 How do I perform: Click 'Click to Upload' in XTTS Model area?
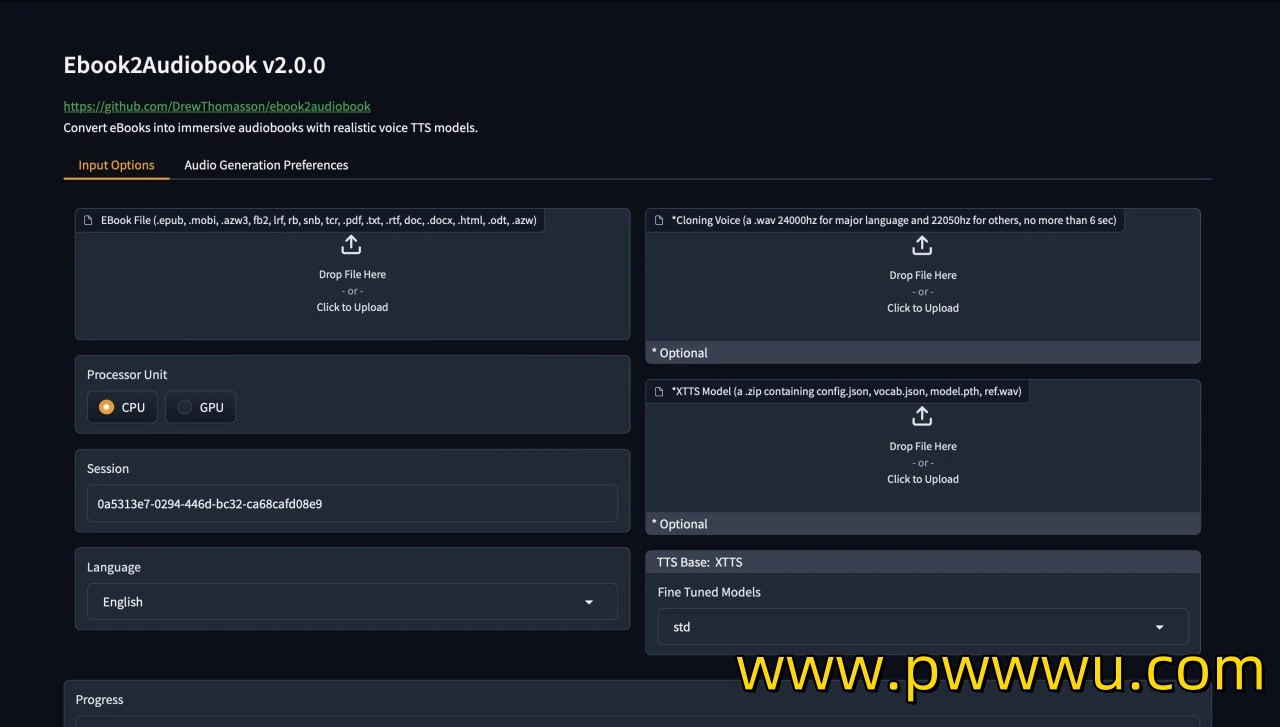point(923,479)
